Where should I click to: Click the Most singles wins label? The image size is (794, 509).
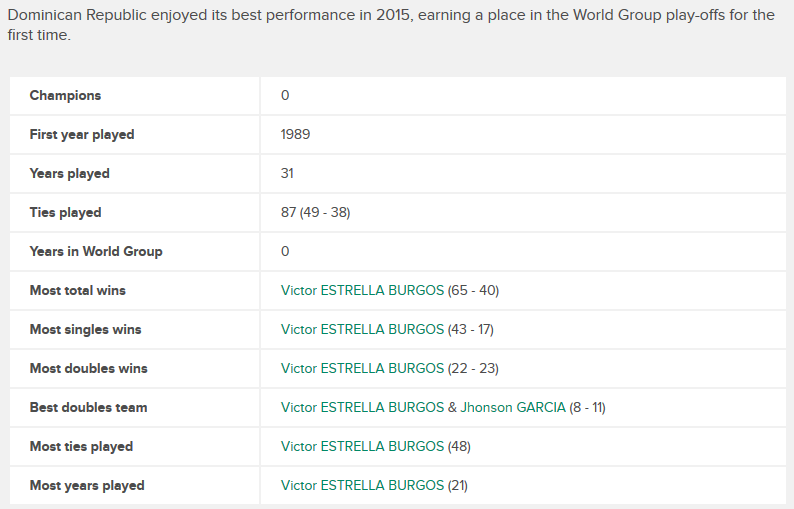(85, 329)
